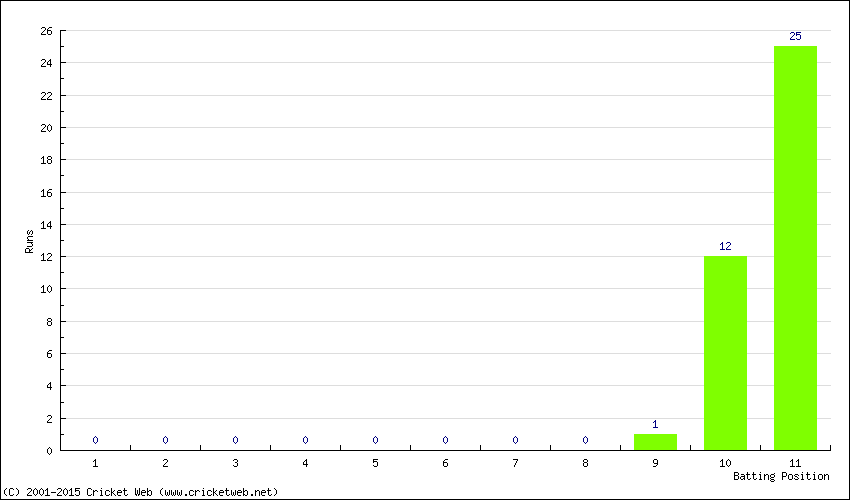Click the x-axis label 9
Screen dimensions: 850x500
click(x=655, y=463)
